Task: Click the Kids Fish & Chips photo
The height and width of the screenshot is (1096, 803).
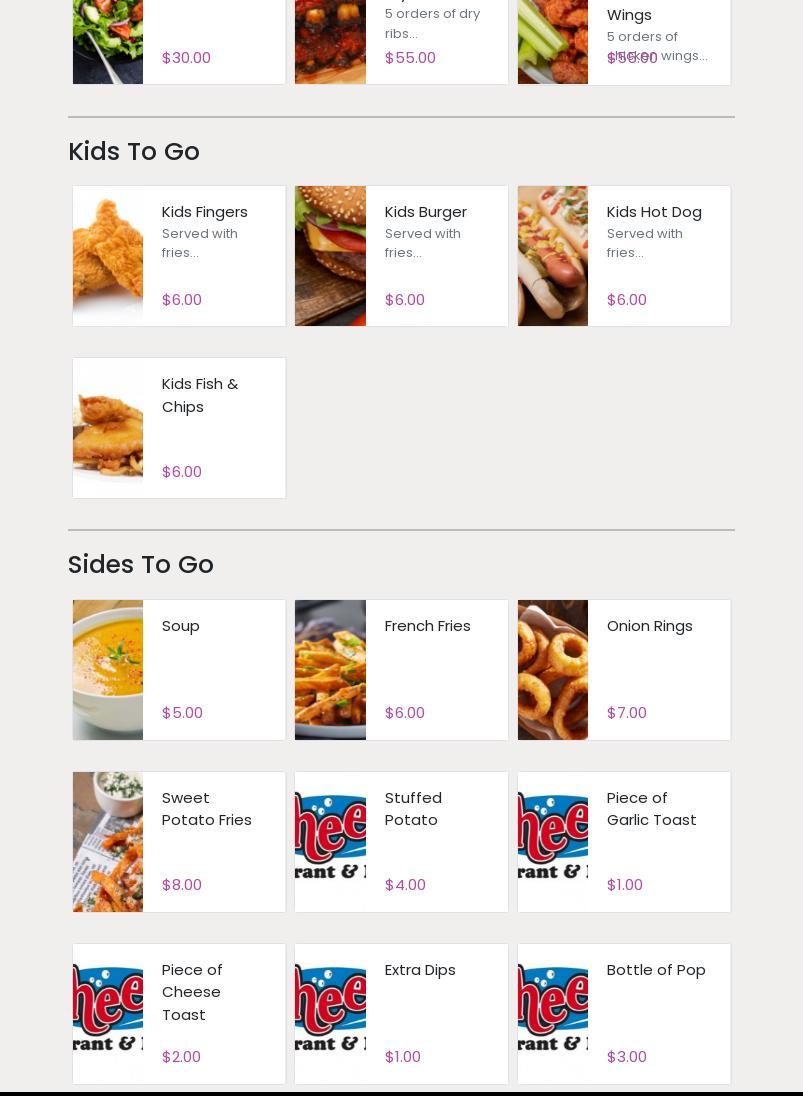Action: (108, 428)
